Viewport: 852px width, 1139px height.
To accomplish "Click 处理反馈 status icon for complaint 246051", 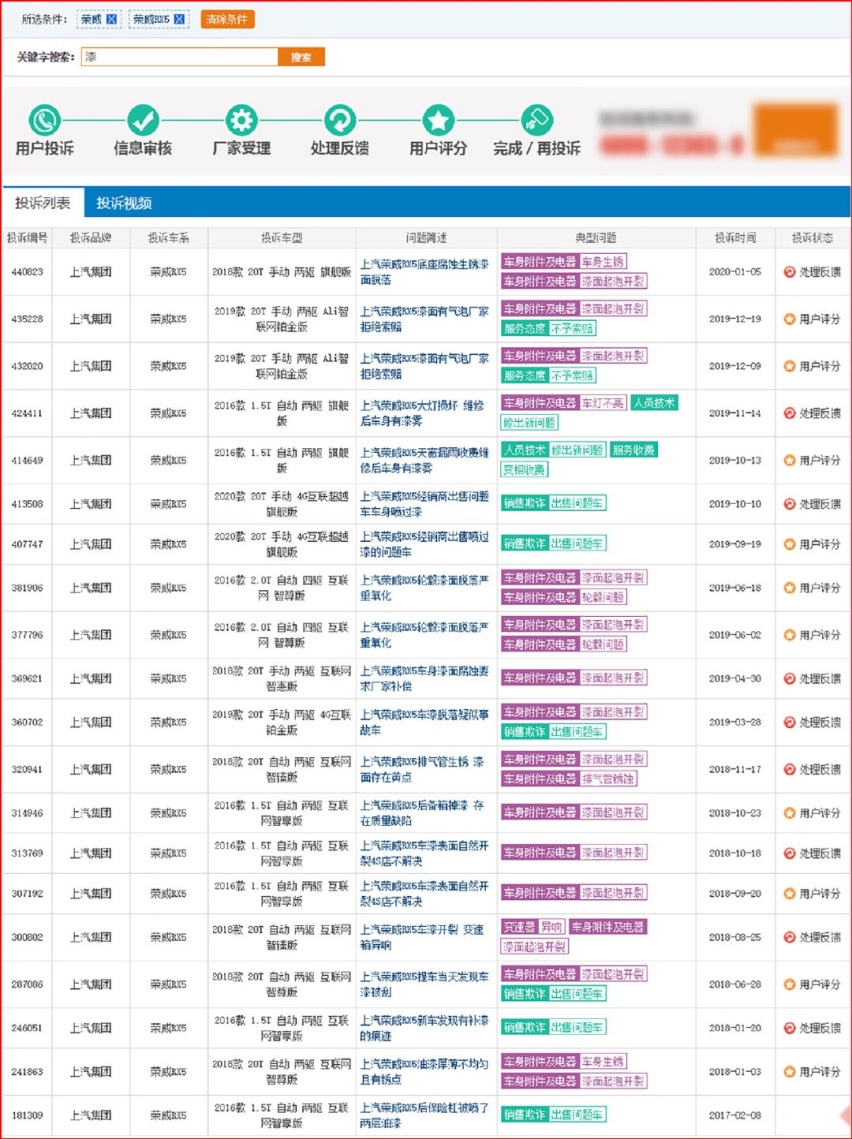I will pyautogui.click(x=790, y=1028).
